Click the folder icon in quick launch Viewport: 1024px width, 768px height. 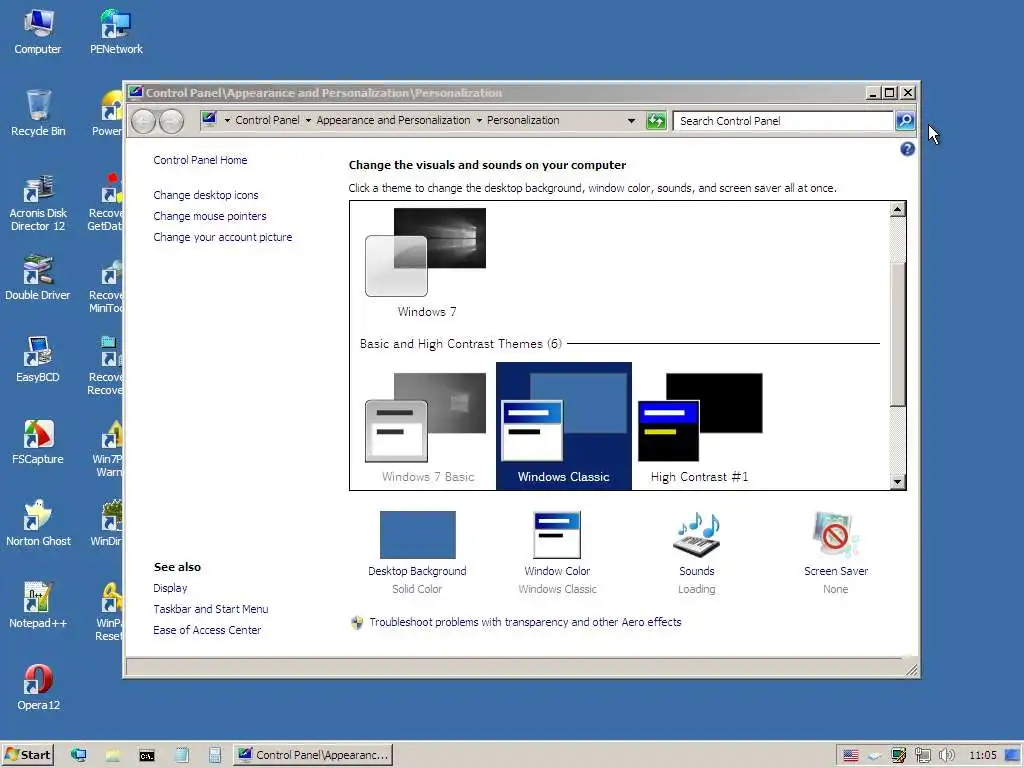[x=113, y=756]
